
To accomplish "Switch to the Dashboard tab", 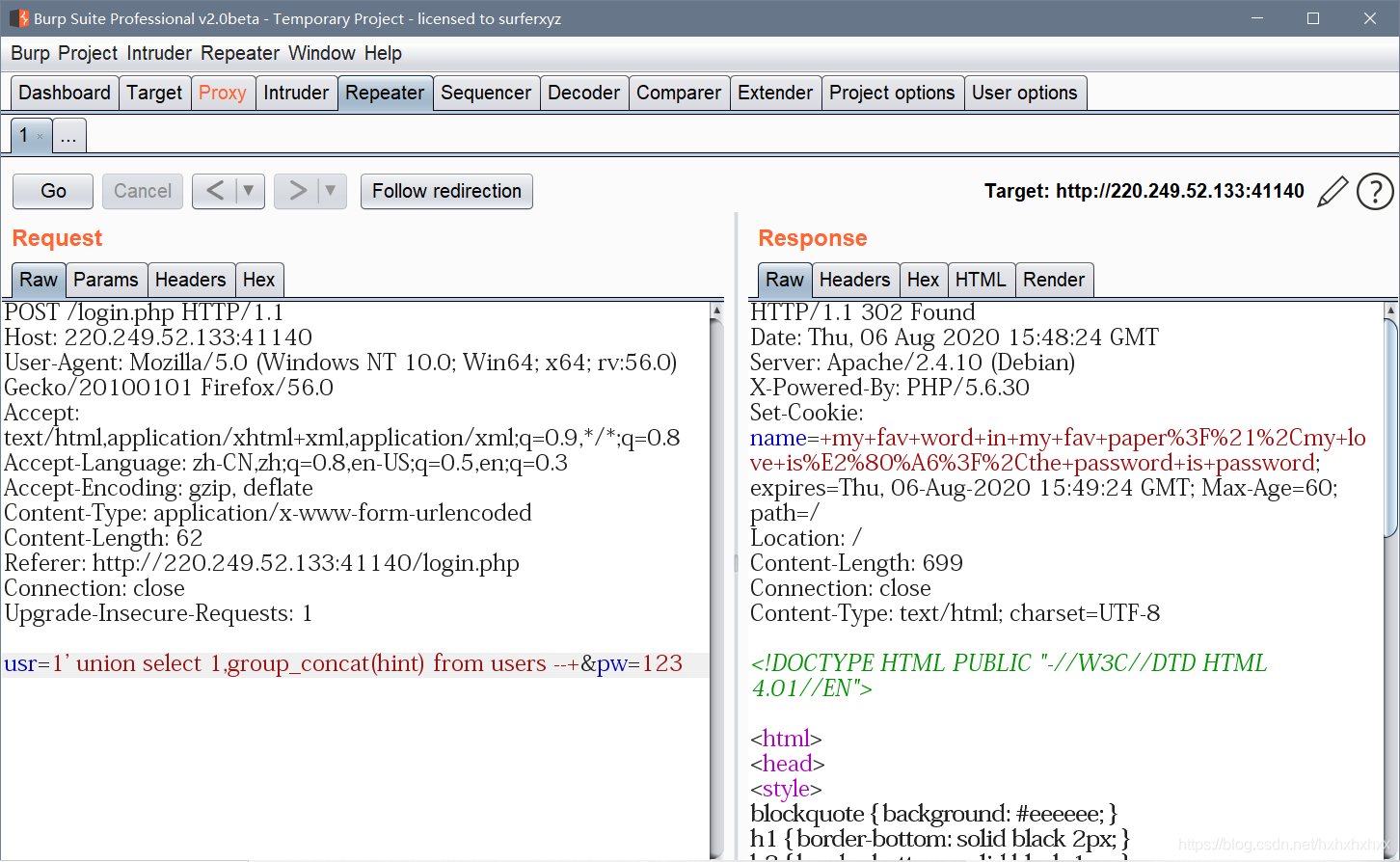I will coord(65,93).
